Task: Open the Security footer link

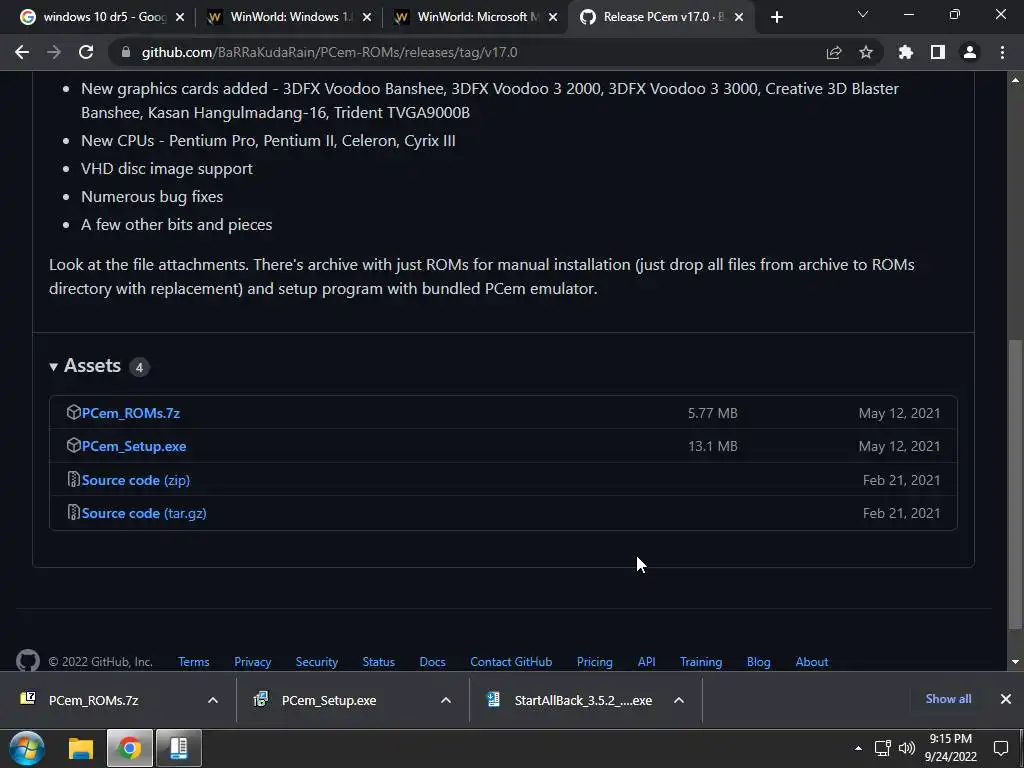Action: pyautogui.click(x=317, y=662)
